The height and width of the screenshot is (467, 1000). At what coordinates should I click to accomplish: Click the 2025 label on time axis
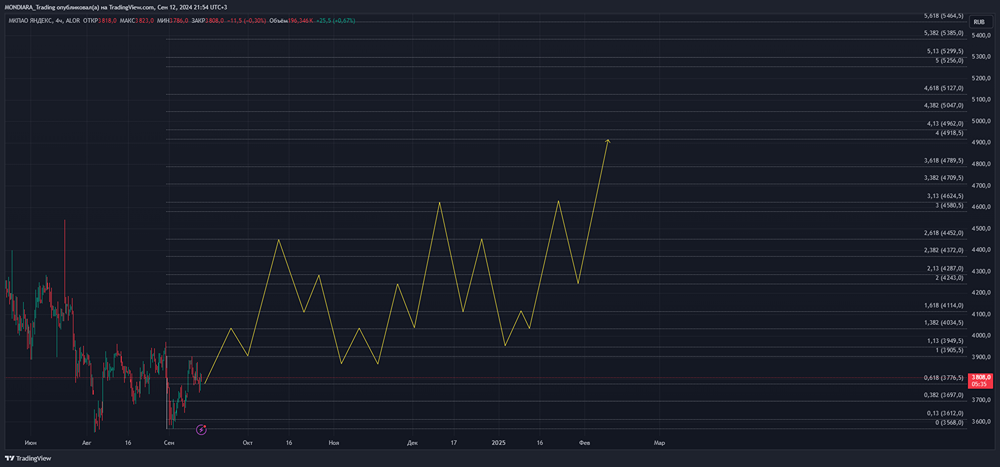(499, 442)
